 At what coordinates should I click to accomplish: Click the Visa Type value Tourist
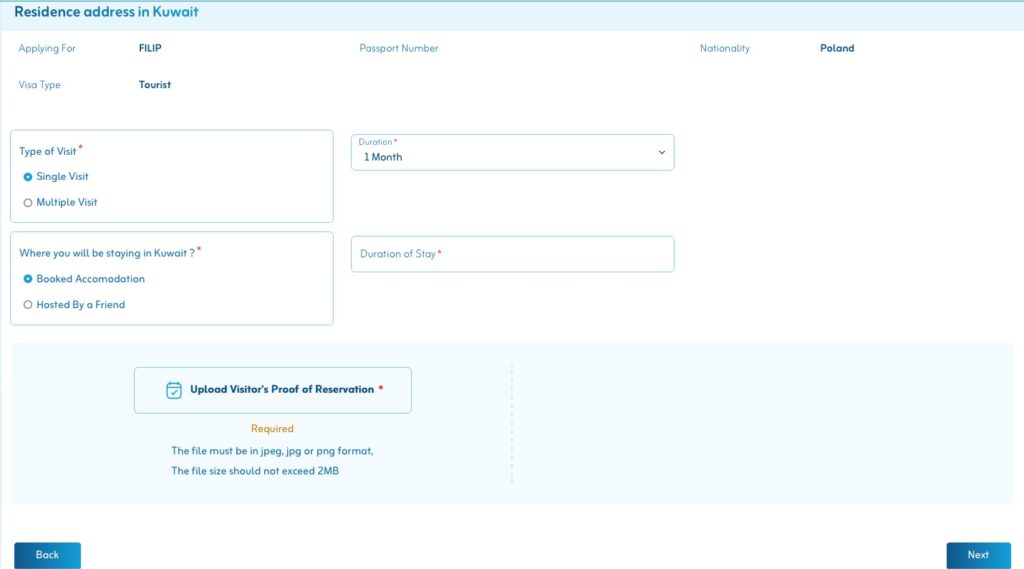click(x=155, y=85)
